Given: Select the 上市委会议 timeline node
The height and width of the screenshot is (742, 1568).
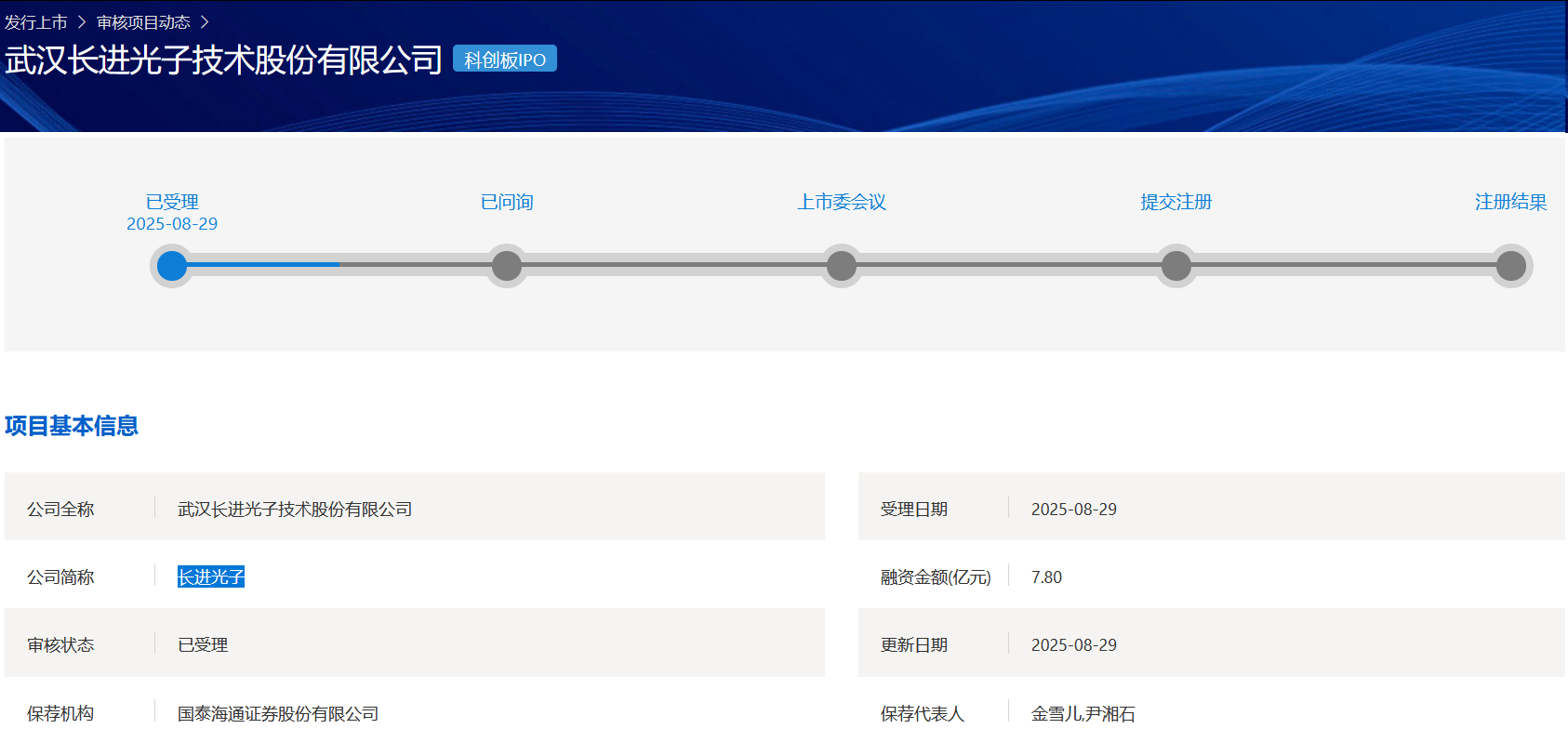Looking at the screenshot, I should coord(842,266).
